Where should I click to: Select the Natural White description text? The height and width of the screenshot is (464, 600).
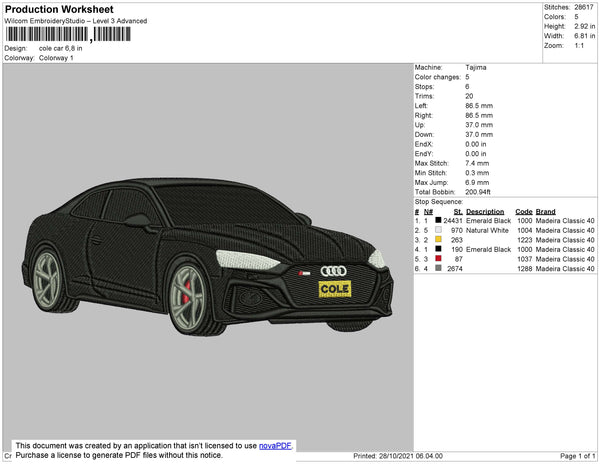point(488,231)
